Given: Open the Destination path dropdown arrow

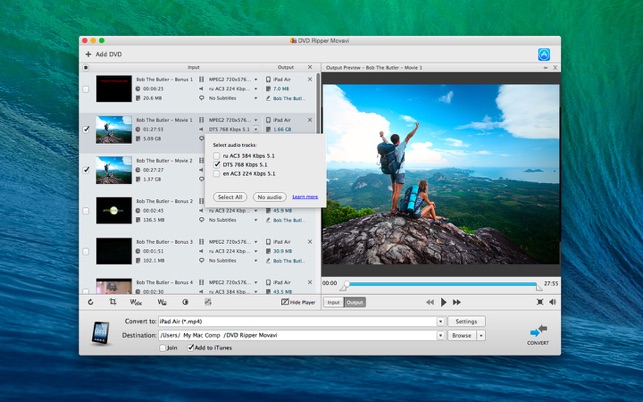Looking at the screenshot, I should point(440,335).
